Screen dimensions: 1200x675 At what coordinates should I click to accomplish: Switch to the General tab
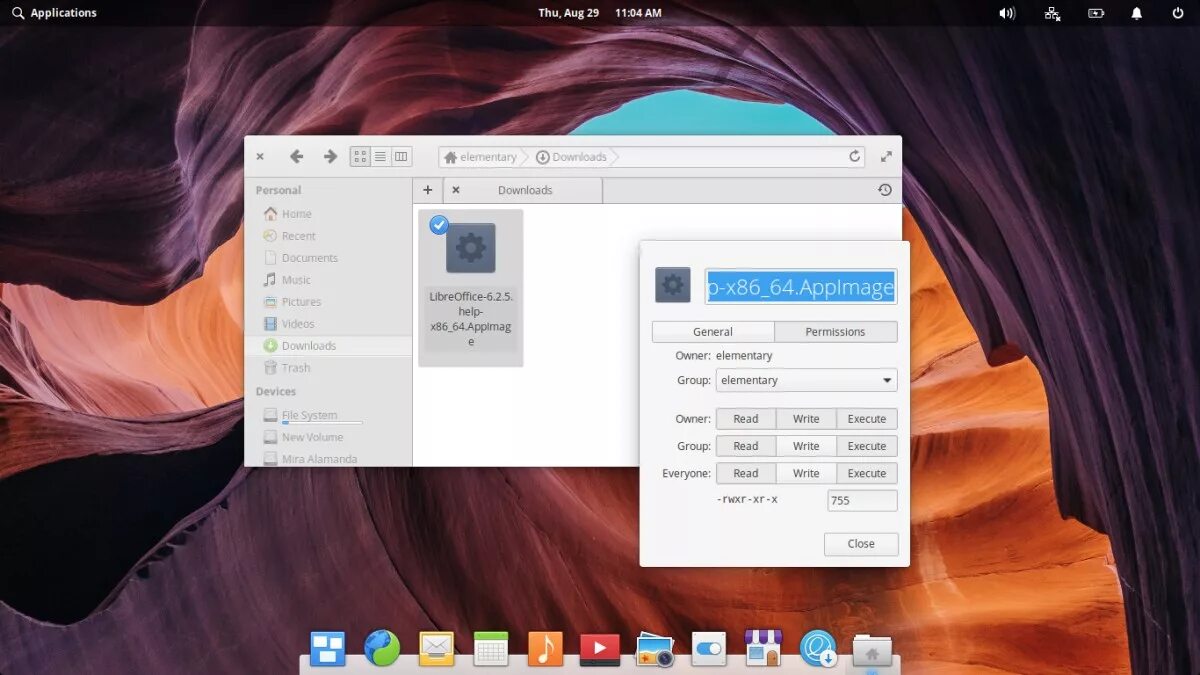(713, 332)
